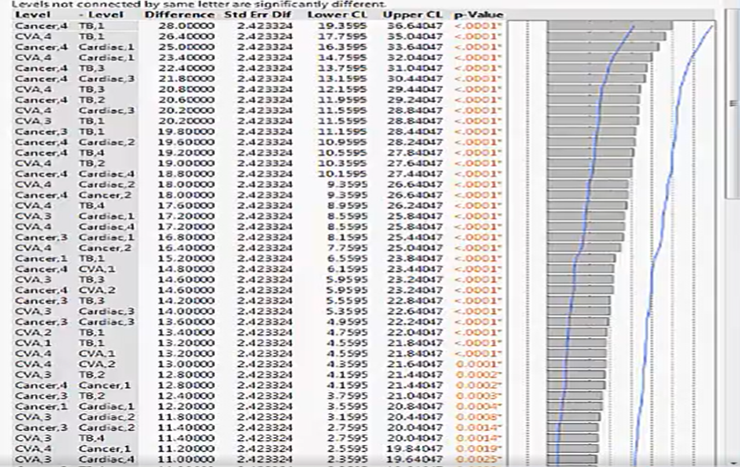
Task: Click the Upper CL value 23.84047
Action: click(x=415, y=258)
